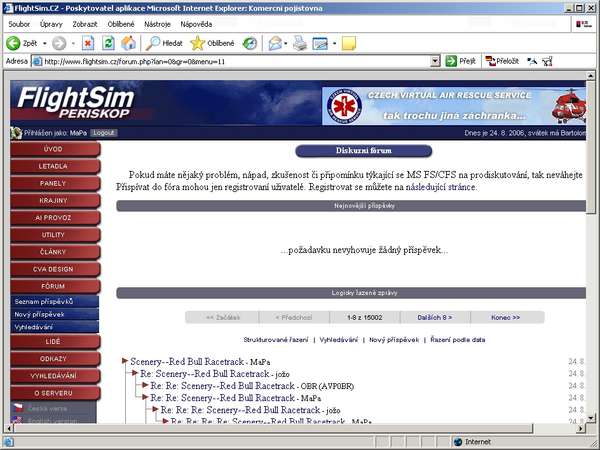Open UTILITY sidebar section
The width and height of the screenshot is (600, 450).
coord(55,235)
